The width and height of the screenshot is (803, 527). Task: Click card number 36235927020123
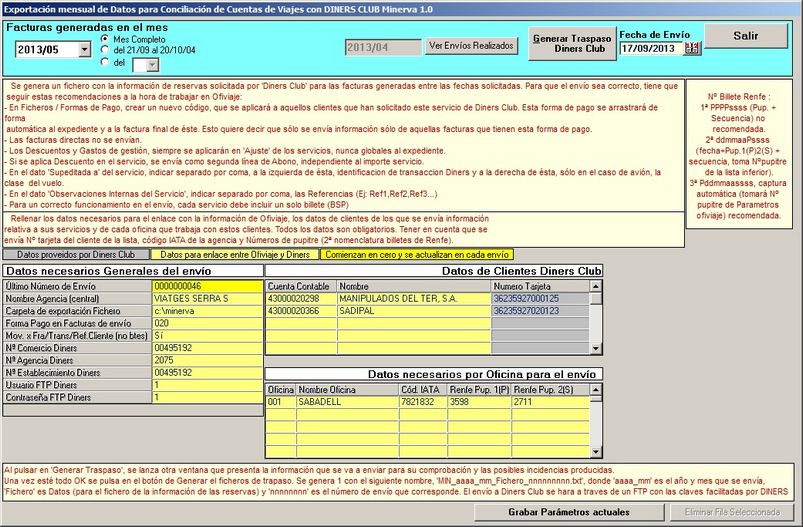[540, 311]
